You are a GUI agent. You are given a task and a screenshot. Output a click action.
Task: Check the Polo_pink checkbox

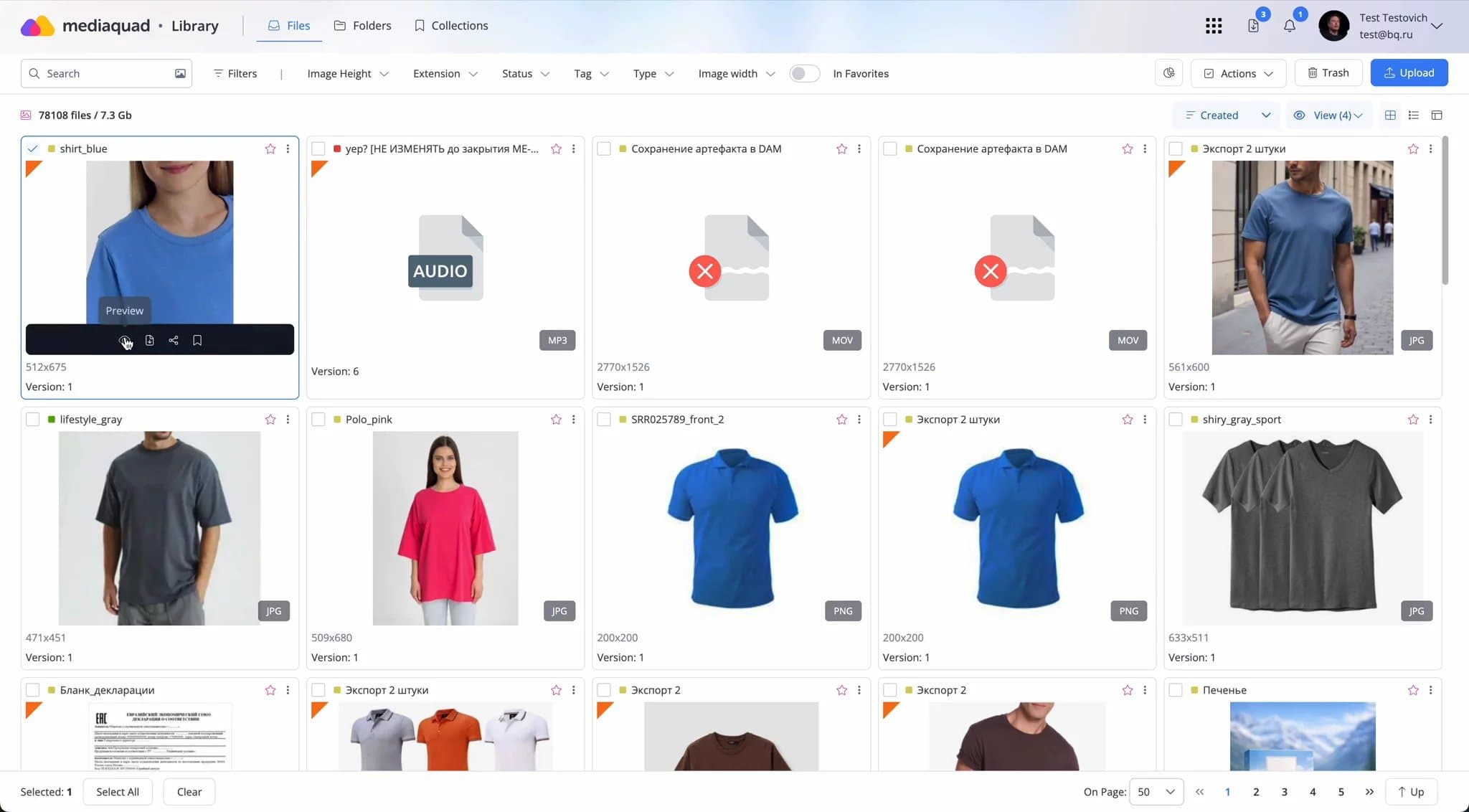tap(318, 419)
